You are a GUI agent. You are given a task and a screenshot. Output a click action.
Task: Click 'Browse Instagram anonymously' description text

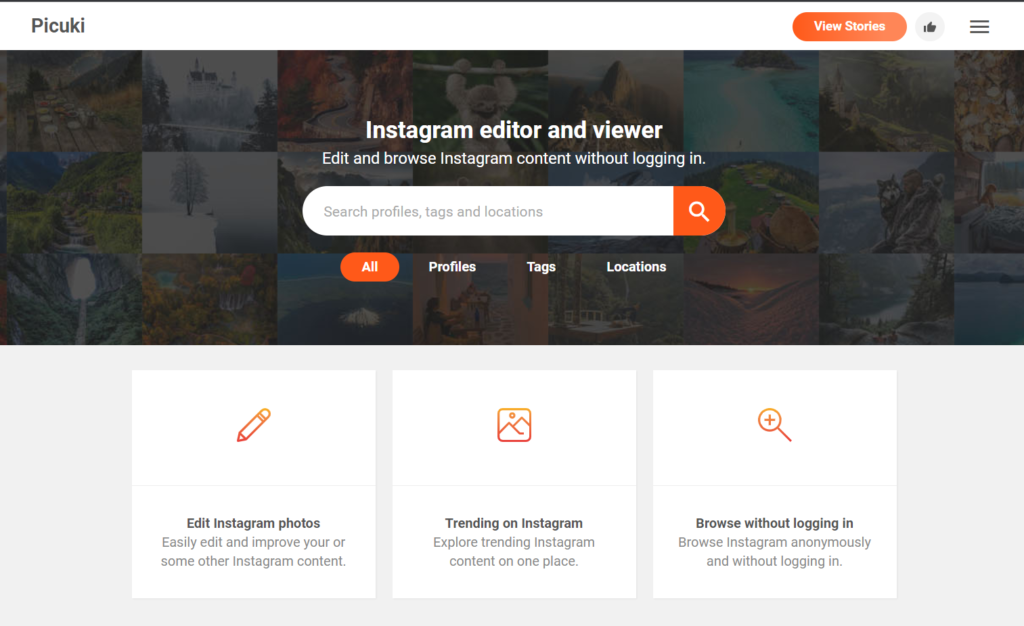(775, 552)
